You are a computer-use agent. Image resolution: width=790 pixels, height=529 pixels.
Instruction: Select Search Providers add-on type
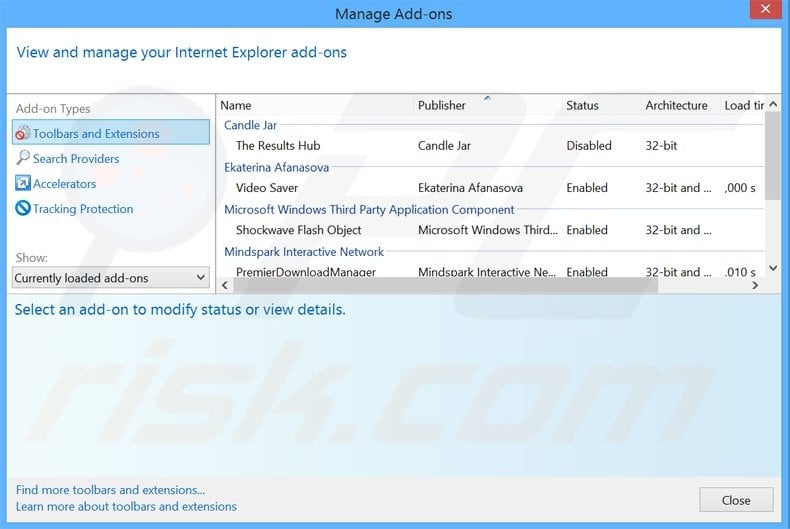(76, 159)
